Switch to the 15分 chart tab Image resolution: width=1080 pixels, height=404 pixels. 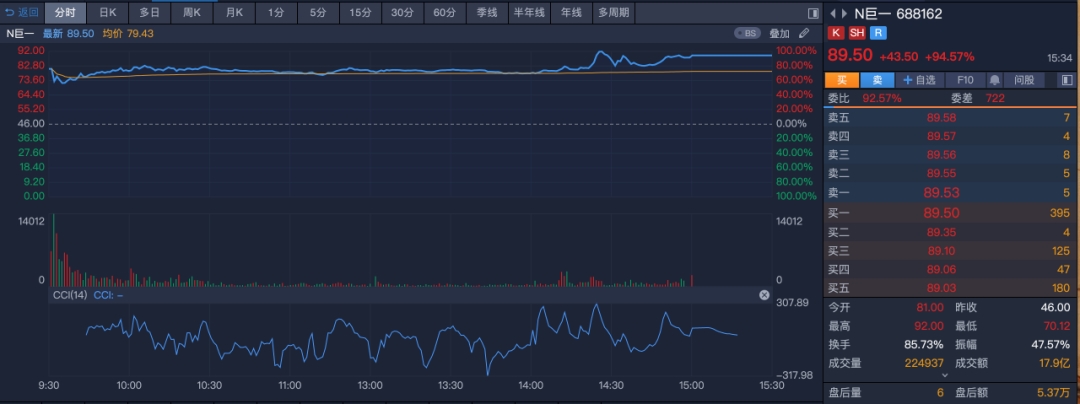(360, 12)
